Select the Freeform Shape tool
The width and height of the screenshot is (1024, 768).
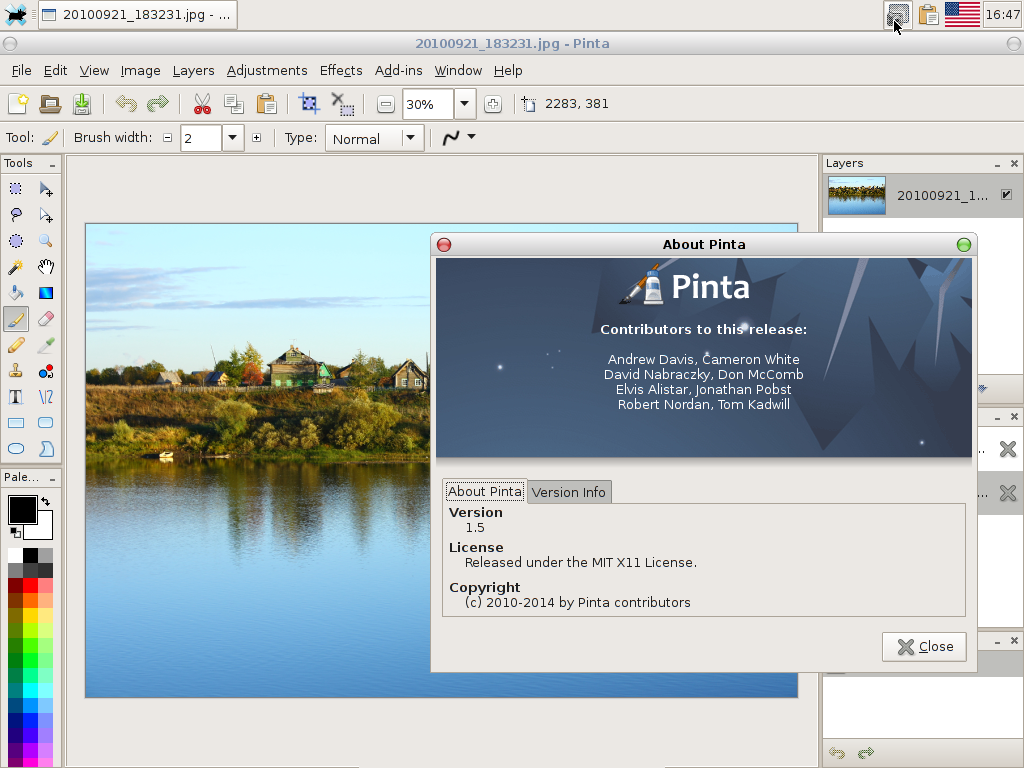coord(46,449)
